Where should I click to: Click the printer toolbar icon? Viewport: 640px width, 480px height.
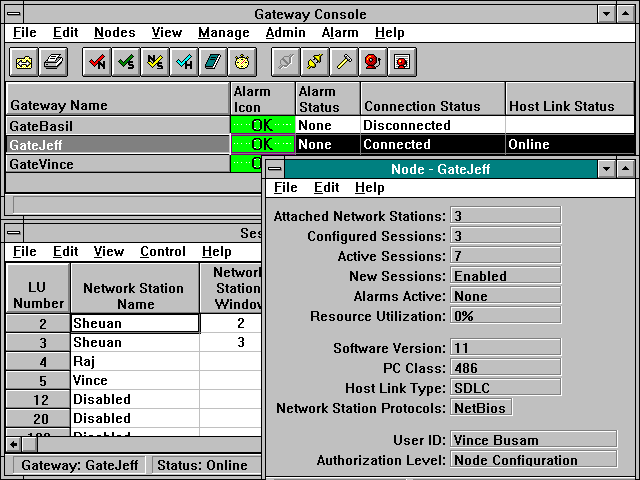(x=53, y=62)
